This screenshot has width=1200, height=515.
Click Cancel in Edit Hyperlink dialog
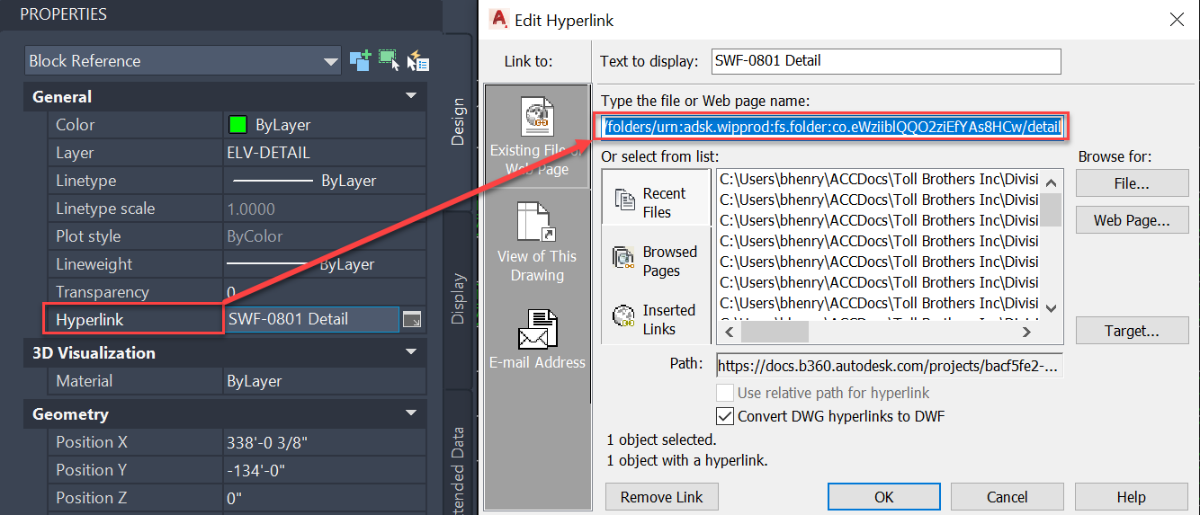(x=1007, y=497)
